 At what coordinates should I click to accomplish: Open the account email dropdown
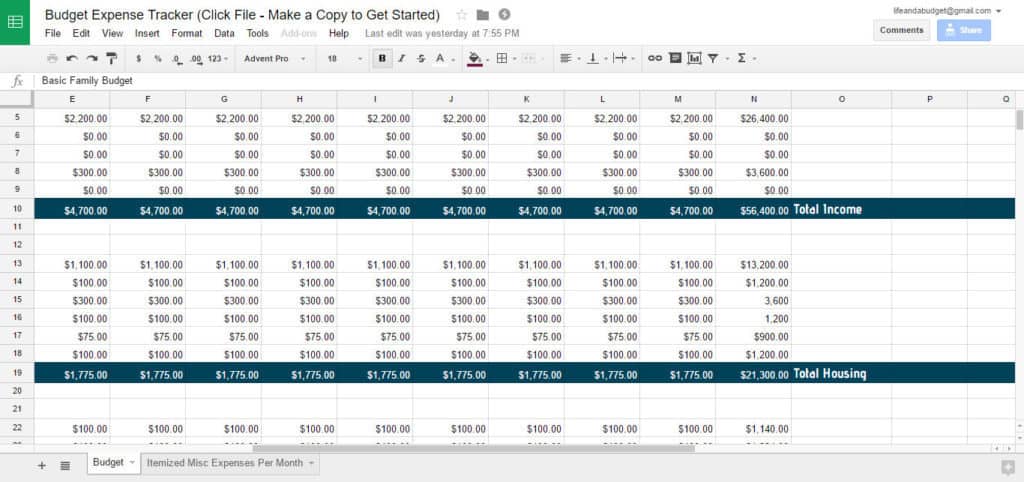[947, 10]
